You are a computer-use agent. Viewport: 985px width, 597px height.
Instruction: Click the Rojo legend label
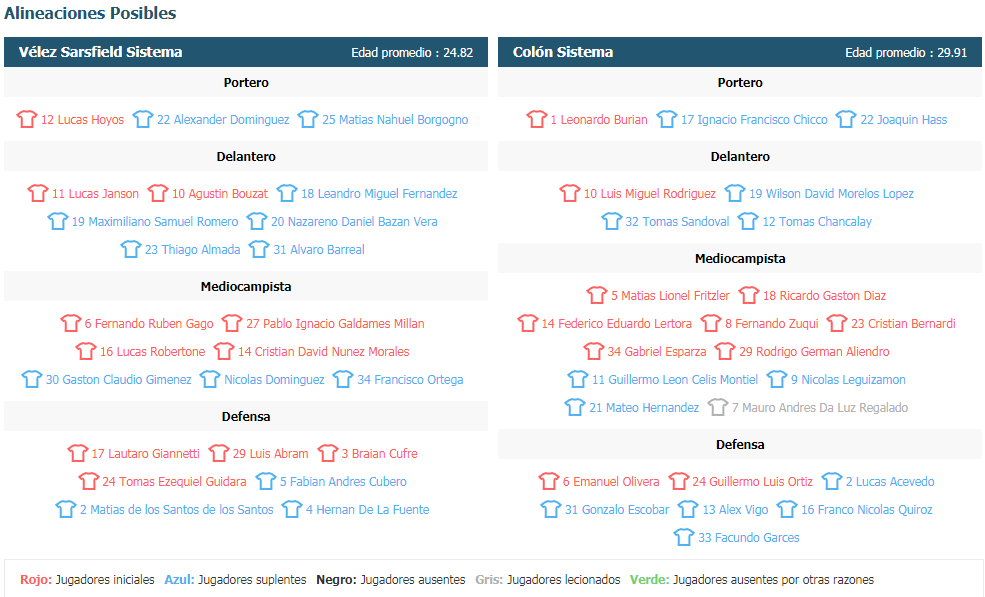click(36, 580)
